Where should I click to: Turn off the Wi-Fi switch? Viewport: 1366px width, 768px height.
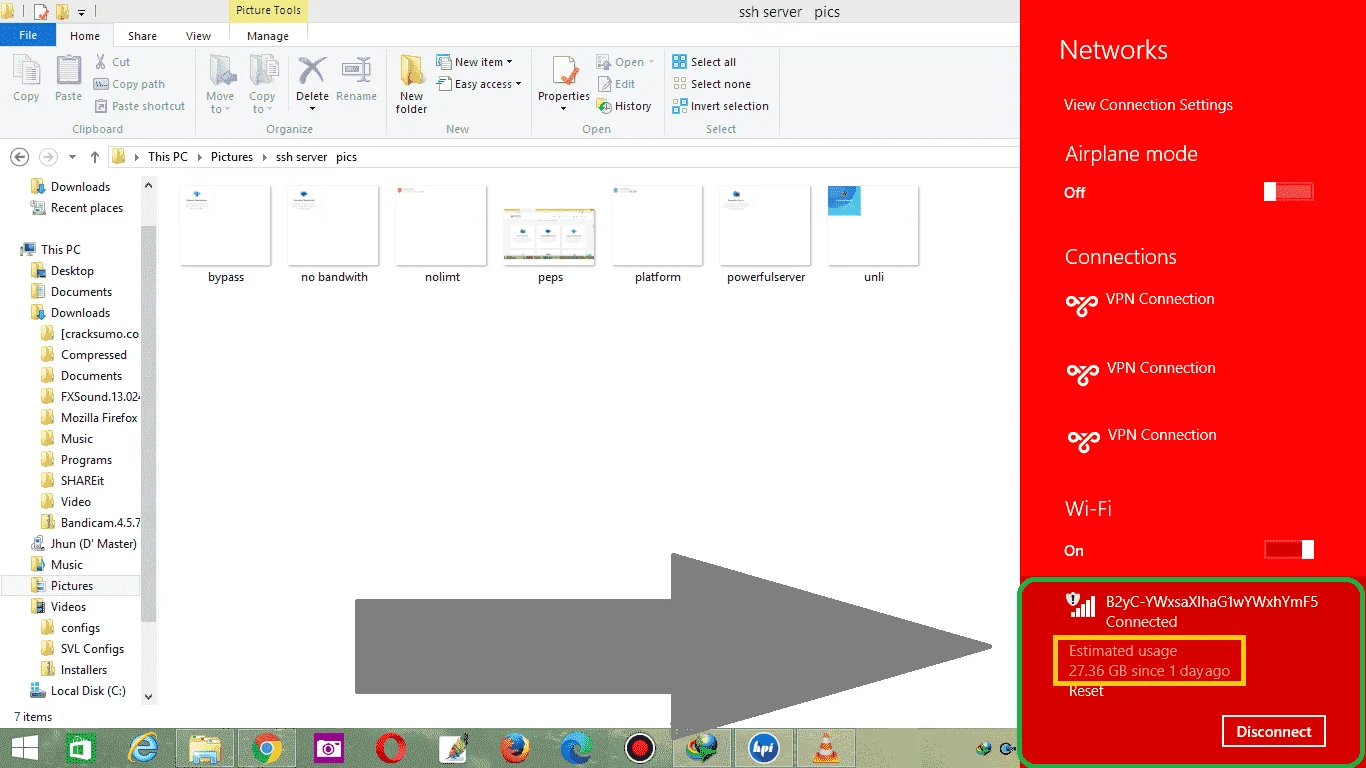point(1289,550)
